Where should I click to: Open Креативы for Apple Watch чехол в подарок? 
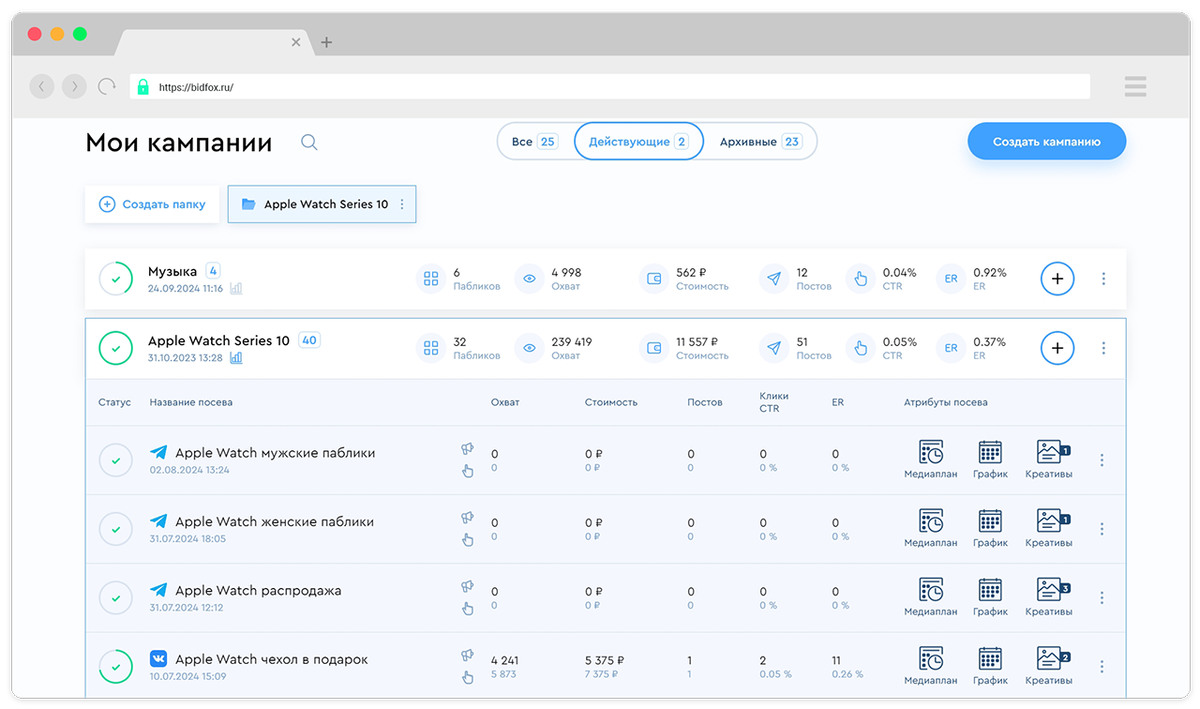pos(1049,666)
